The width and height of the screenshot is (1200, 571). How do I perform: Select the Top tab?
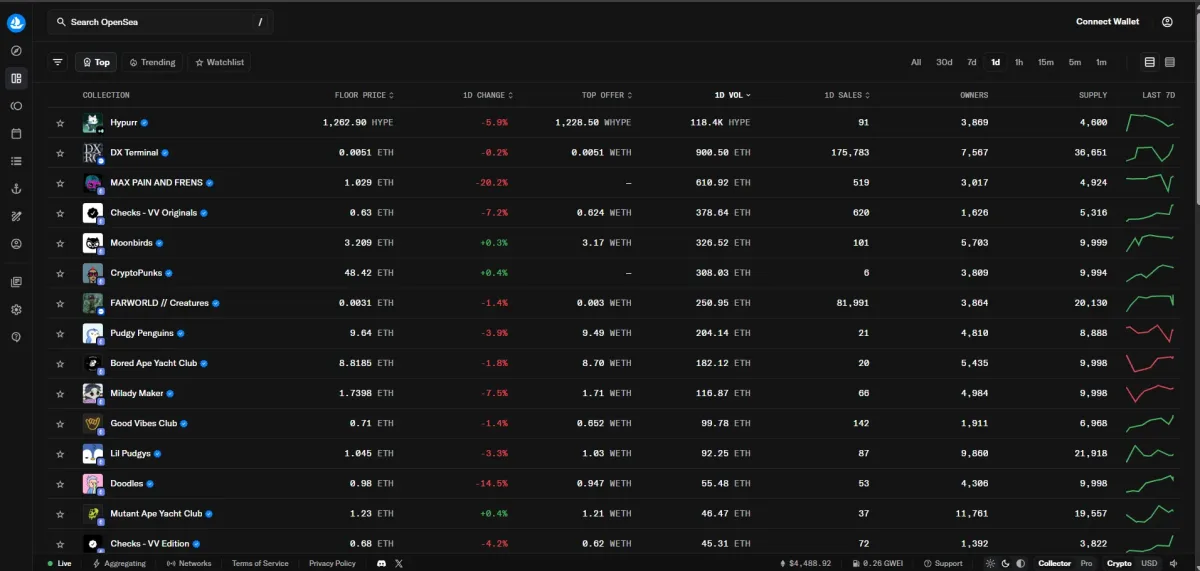click(96, 62)
